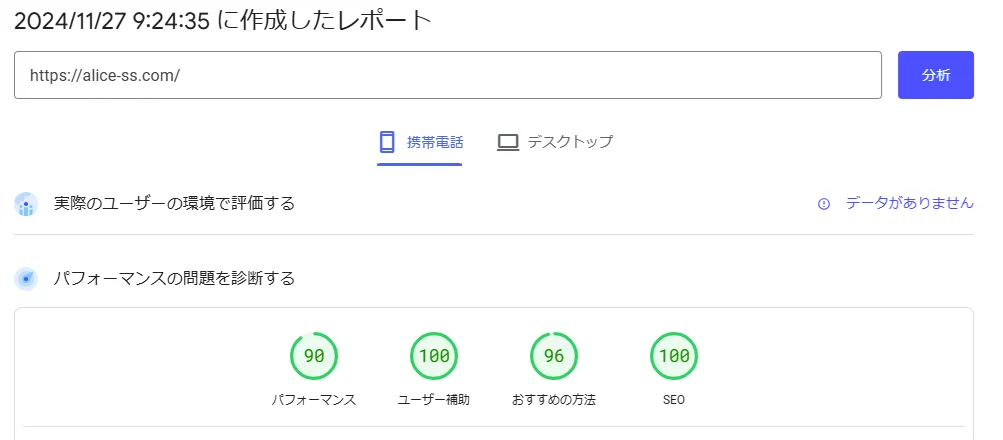
Task: Open the データがありません link
Action: click(910, 203)
